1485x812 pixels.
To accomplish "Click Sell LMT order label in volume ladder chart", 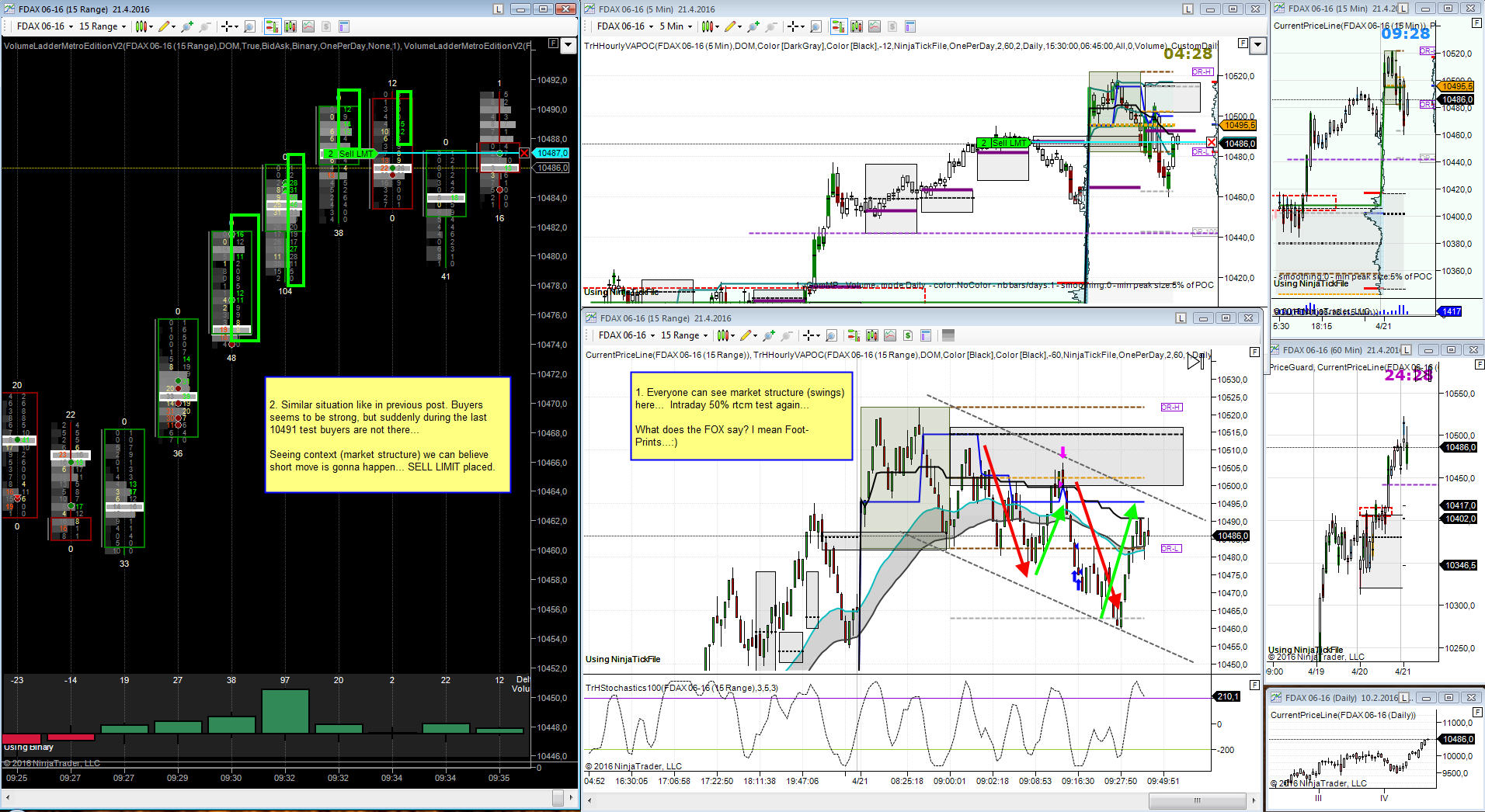I will [x=350, y=154].
